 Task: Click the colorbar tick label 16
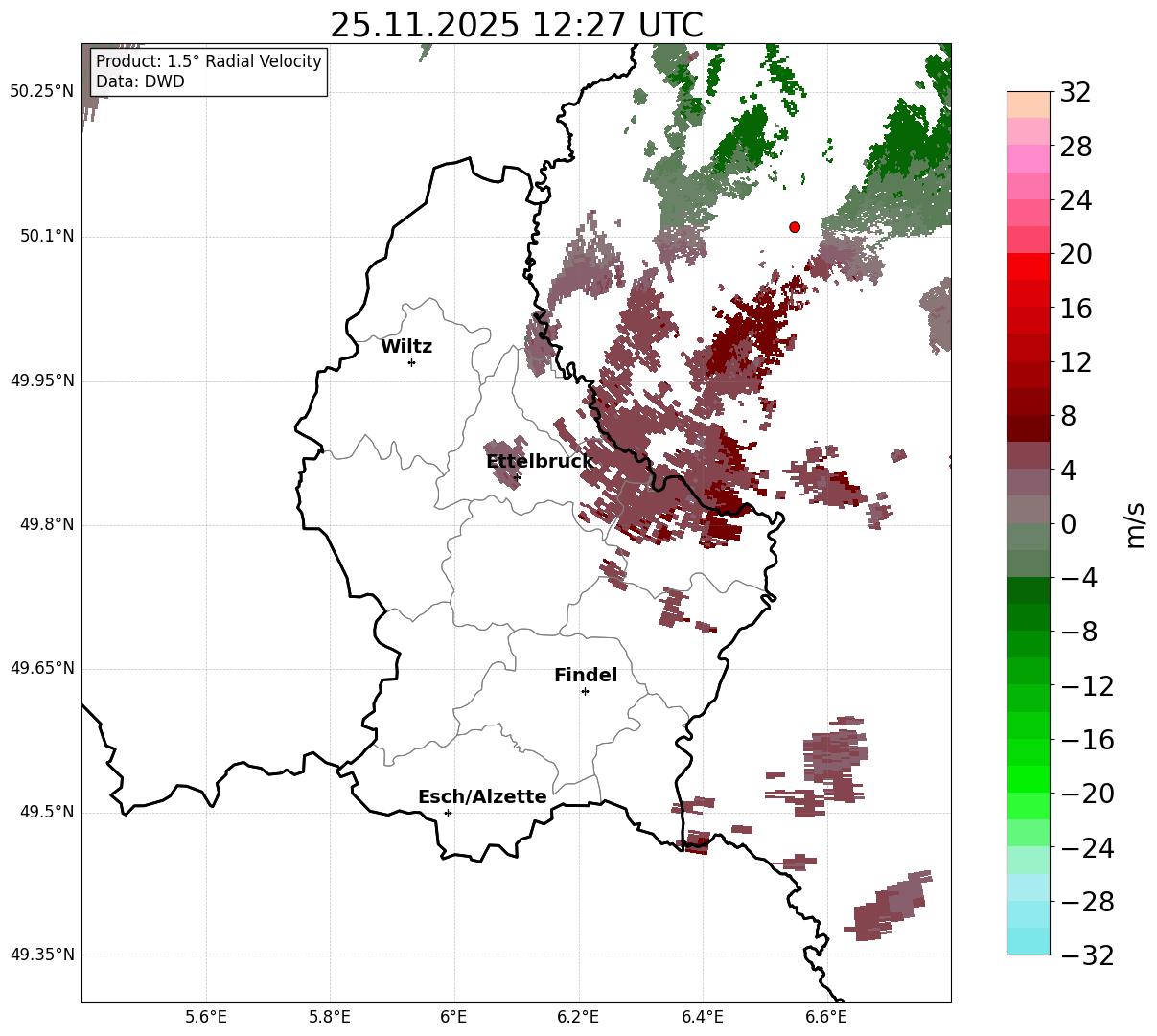(1076, 309)
